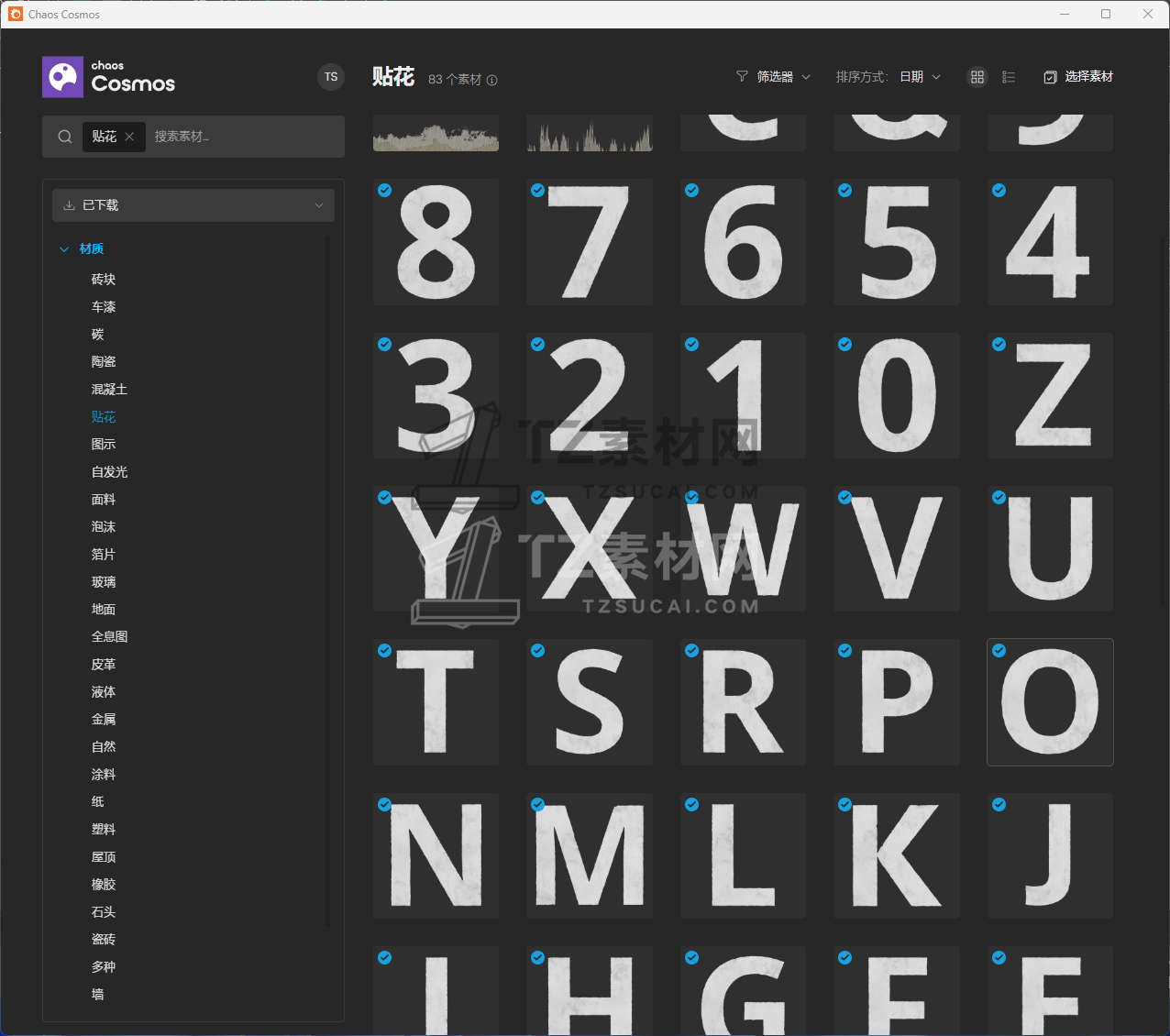The width and height of the screenshot is (1170, 1036).
Task: Select the letter K decal thumbnail
Action: pyautogui.click(x=897, y=856)
